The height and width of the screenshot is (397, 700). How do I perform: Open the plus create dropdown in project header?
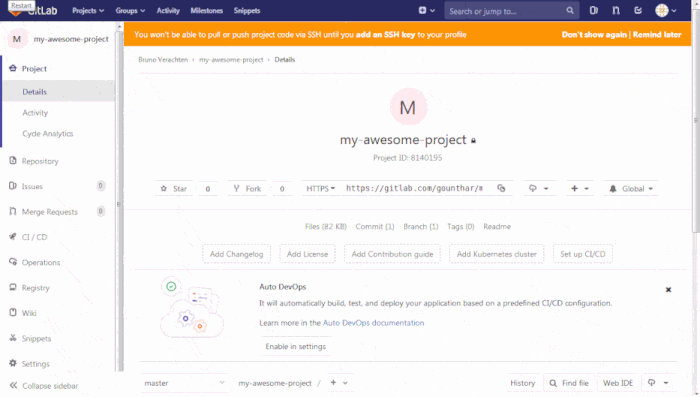point(580,188)
